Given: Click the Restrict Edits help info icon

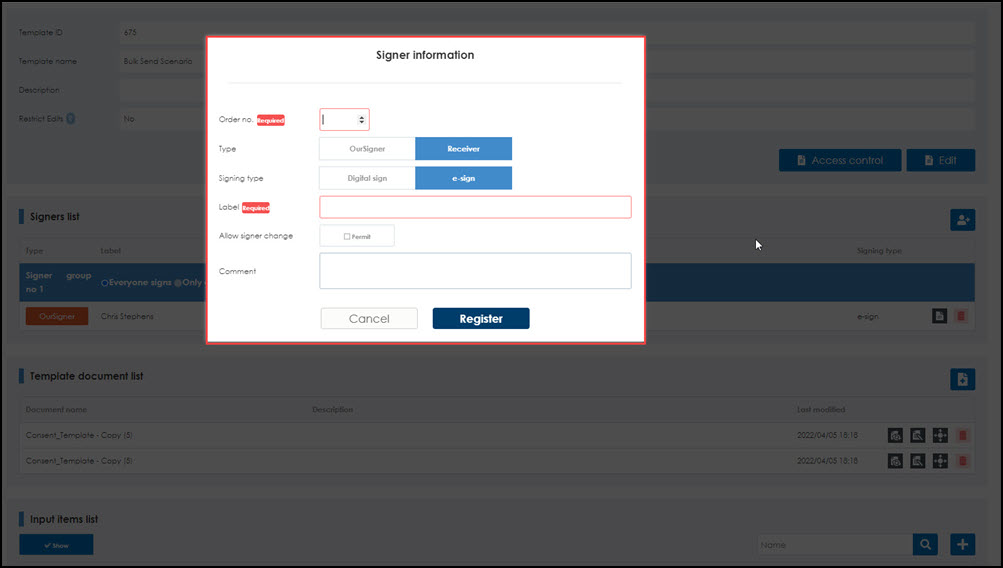Looking at the screenshot, I should pos(70,118).
